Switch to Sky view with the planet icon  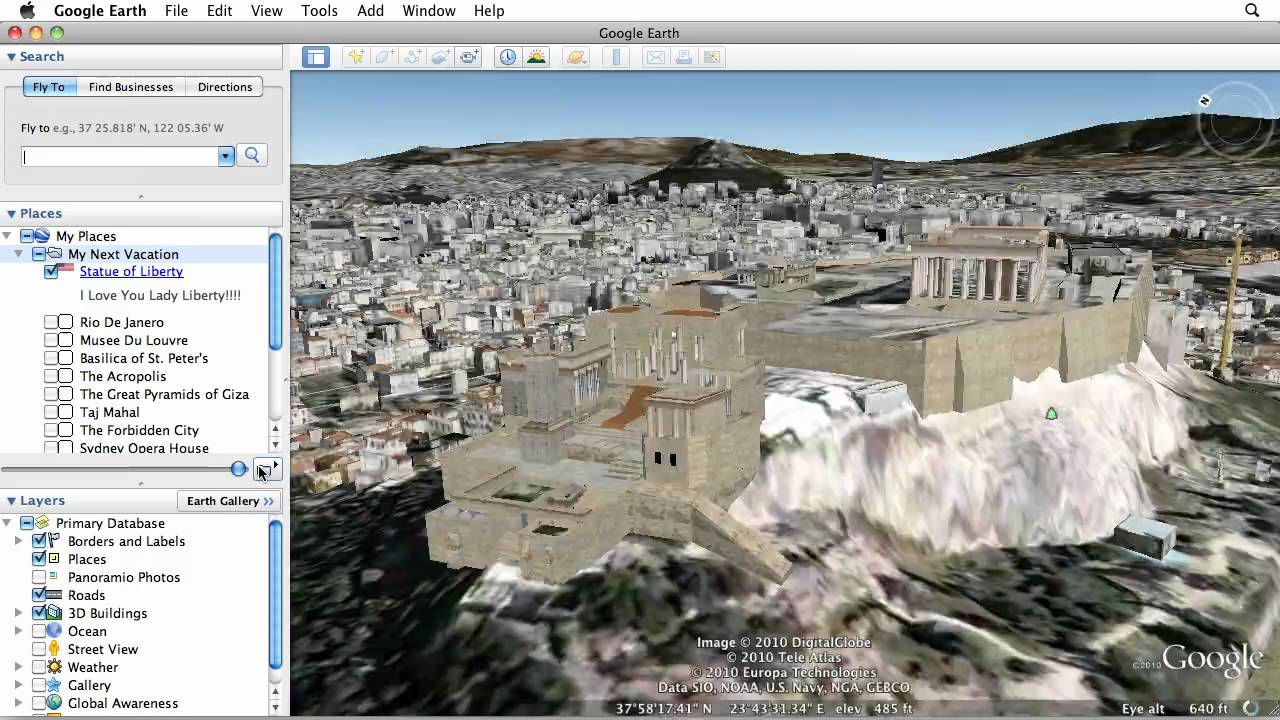[576, 57]
